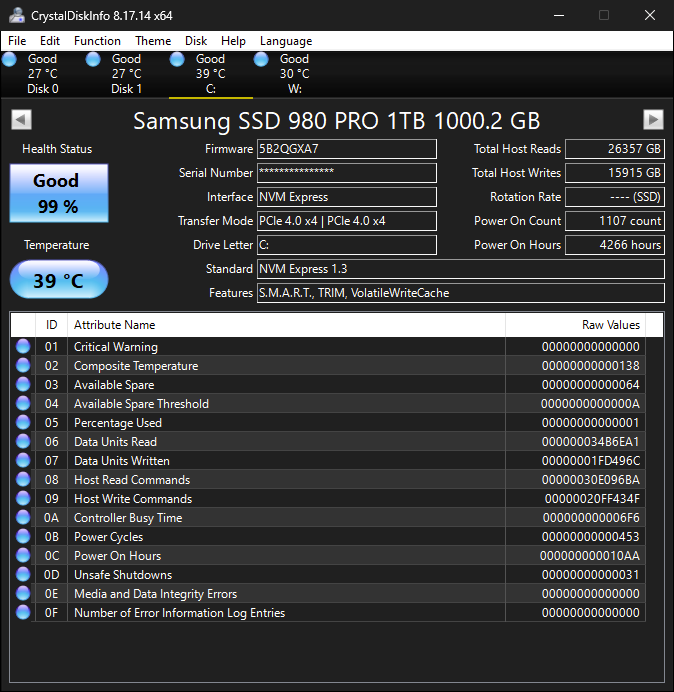
Task: Click the Host Read Commands status orb
Action: (x=23, y=479)
